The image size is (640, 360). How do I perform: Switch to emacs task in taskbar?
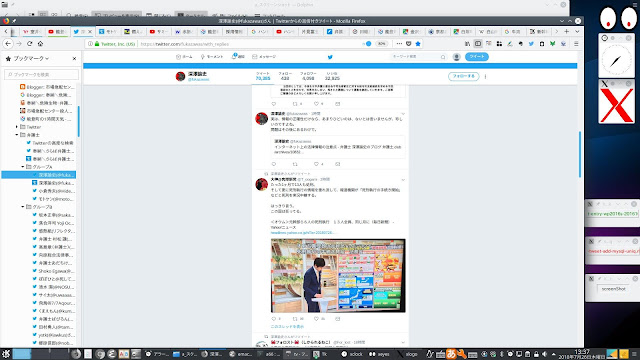pos(241,354)
